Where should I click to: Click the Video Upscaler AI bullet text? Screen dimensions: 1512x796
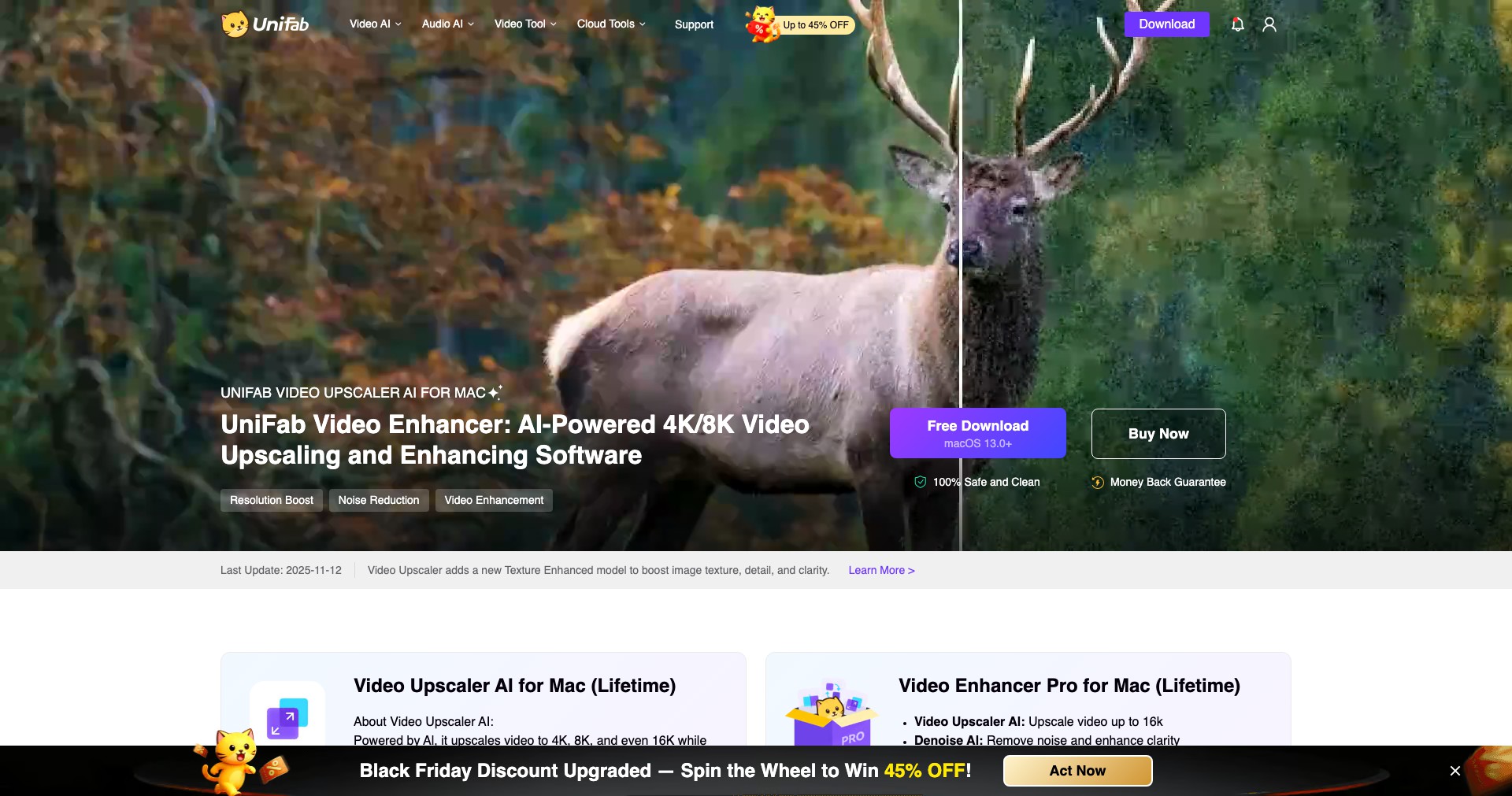pyautogui.click(x=1038, y=721)
